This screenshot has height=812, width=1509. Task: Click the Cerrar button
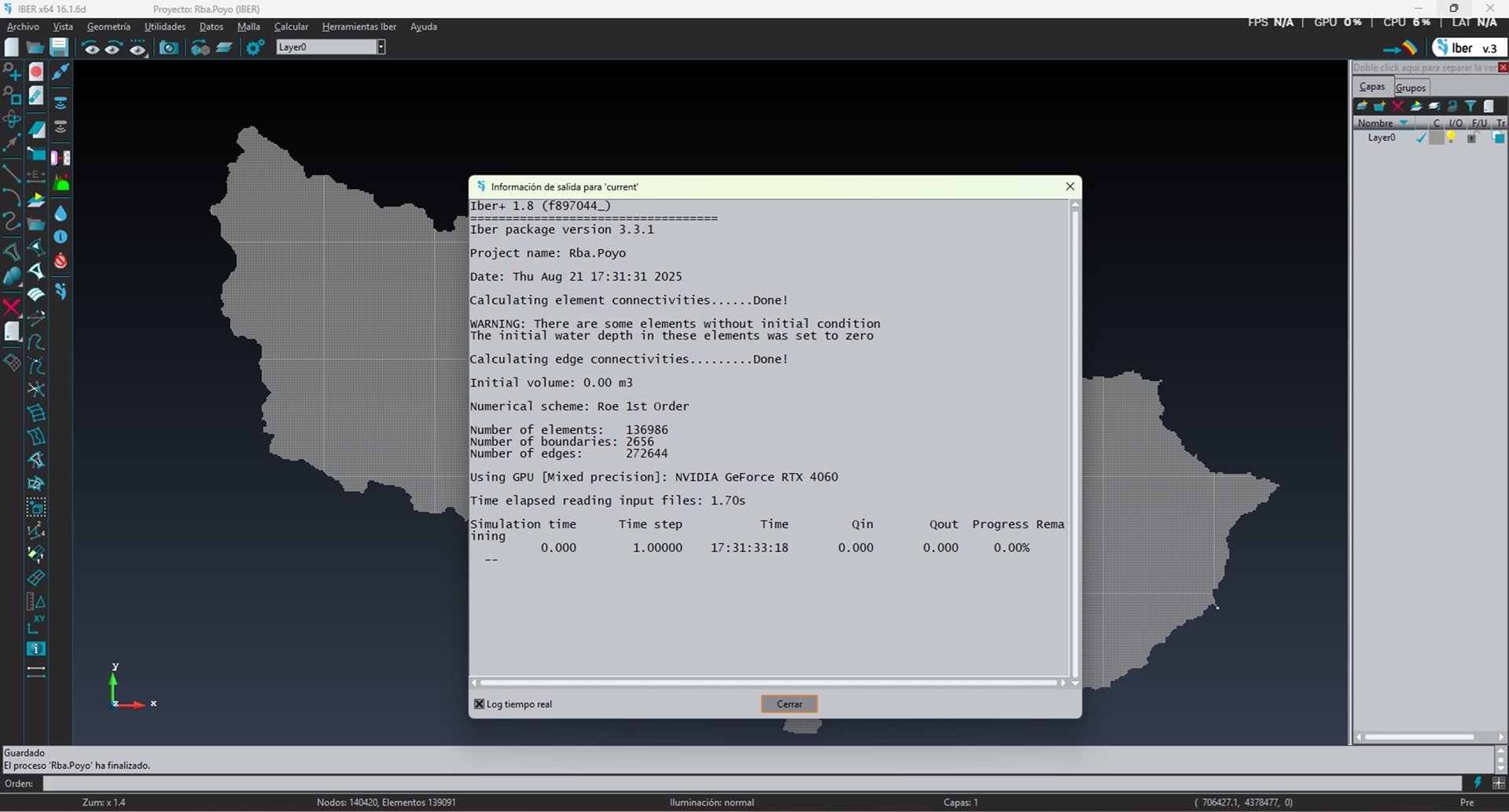click(x=789, y=704)
